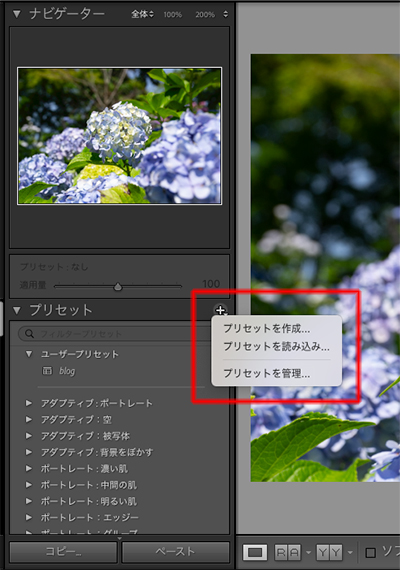Expand ポートレート : エッジー preset group
400x570 pixels.
tap(29, 517)
